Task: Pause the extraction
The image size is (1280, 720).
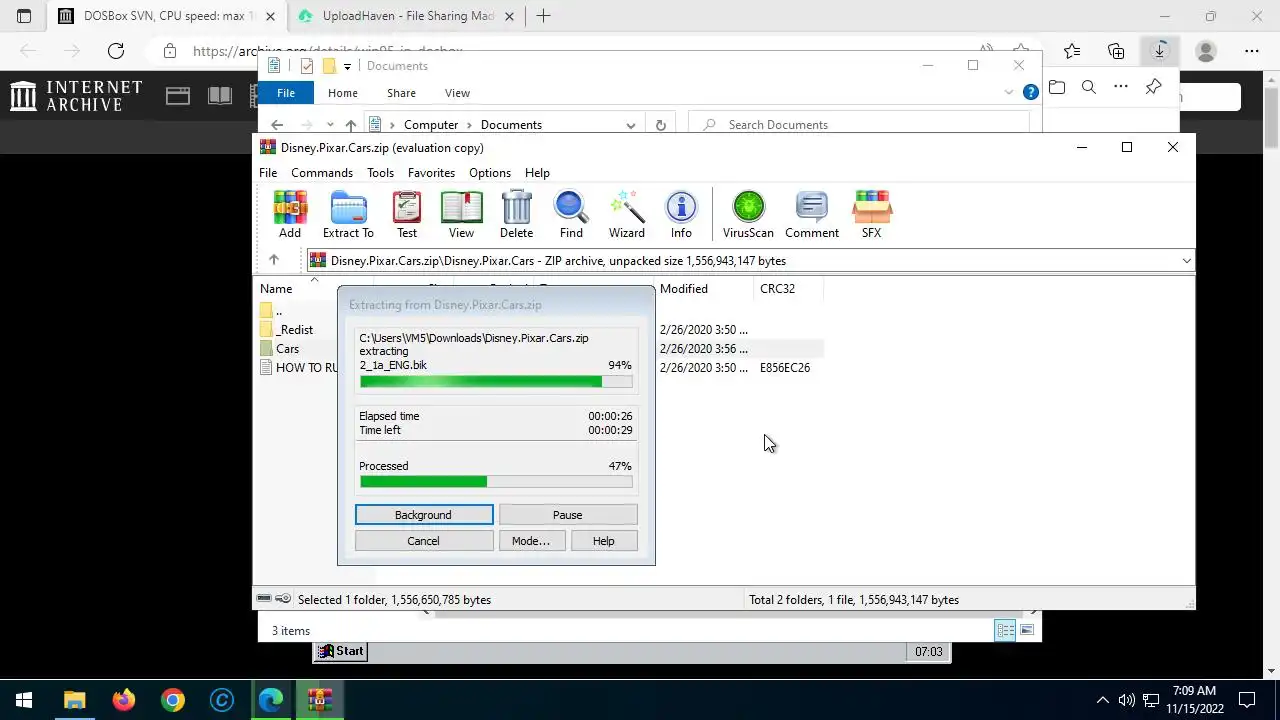Action: 568,515
